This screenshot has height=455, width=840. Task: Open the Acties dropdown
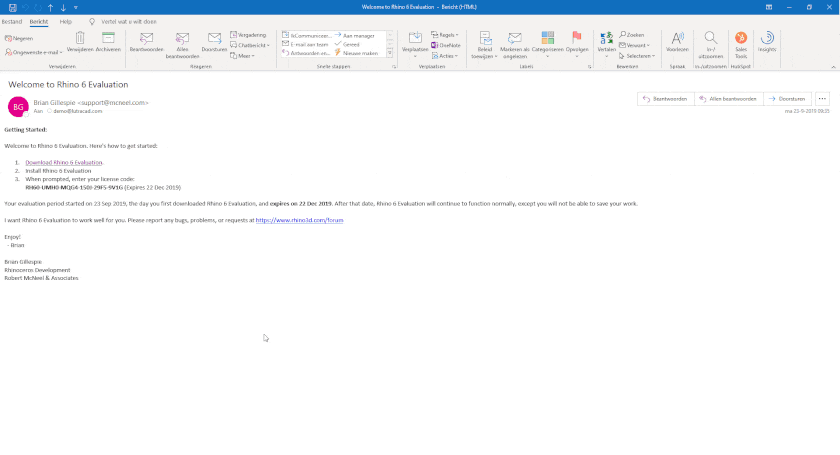pos(445,56)
